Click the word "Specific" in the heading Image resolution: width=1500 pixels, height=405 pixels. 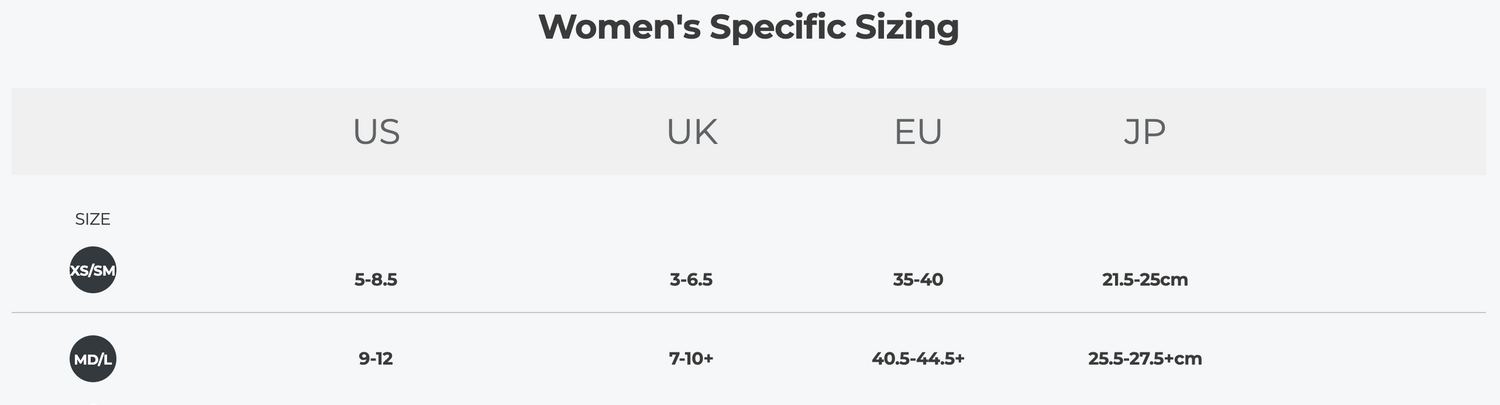[x=776, y=27]
